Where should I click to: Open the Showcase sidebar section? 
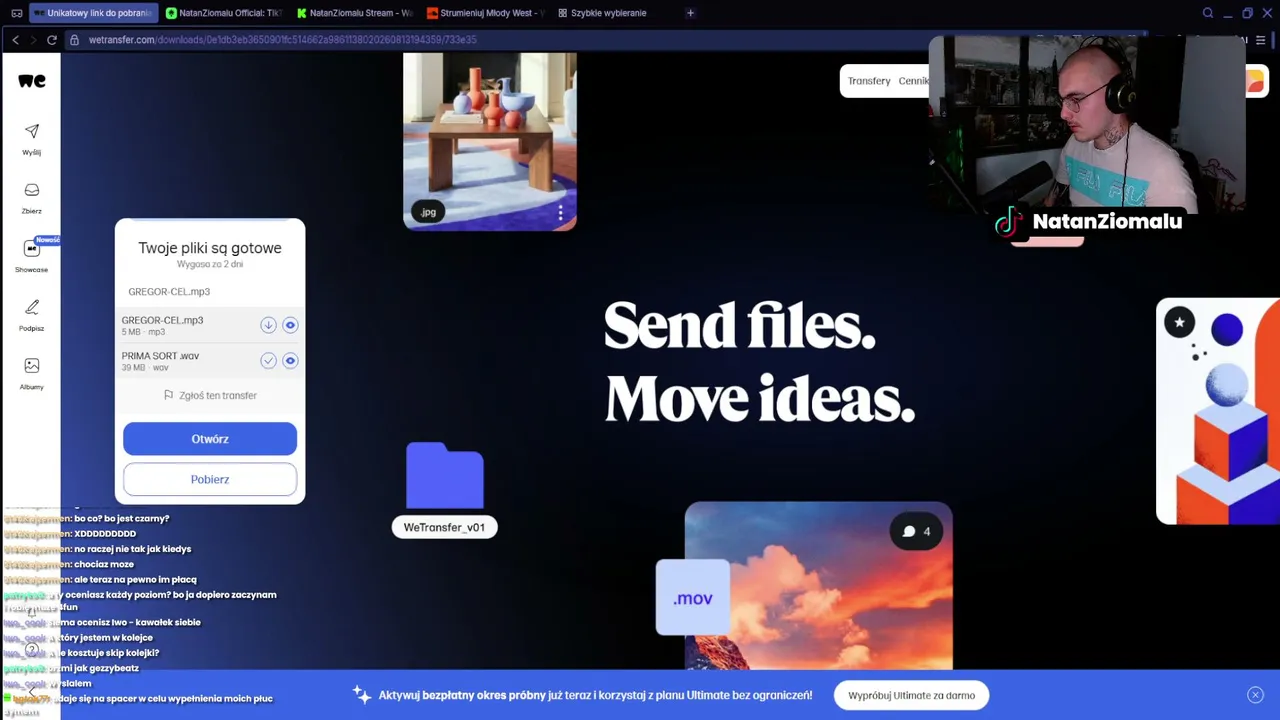point(32,255)
